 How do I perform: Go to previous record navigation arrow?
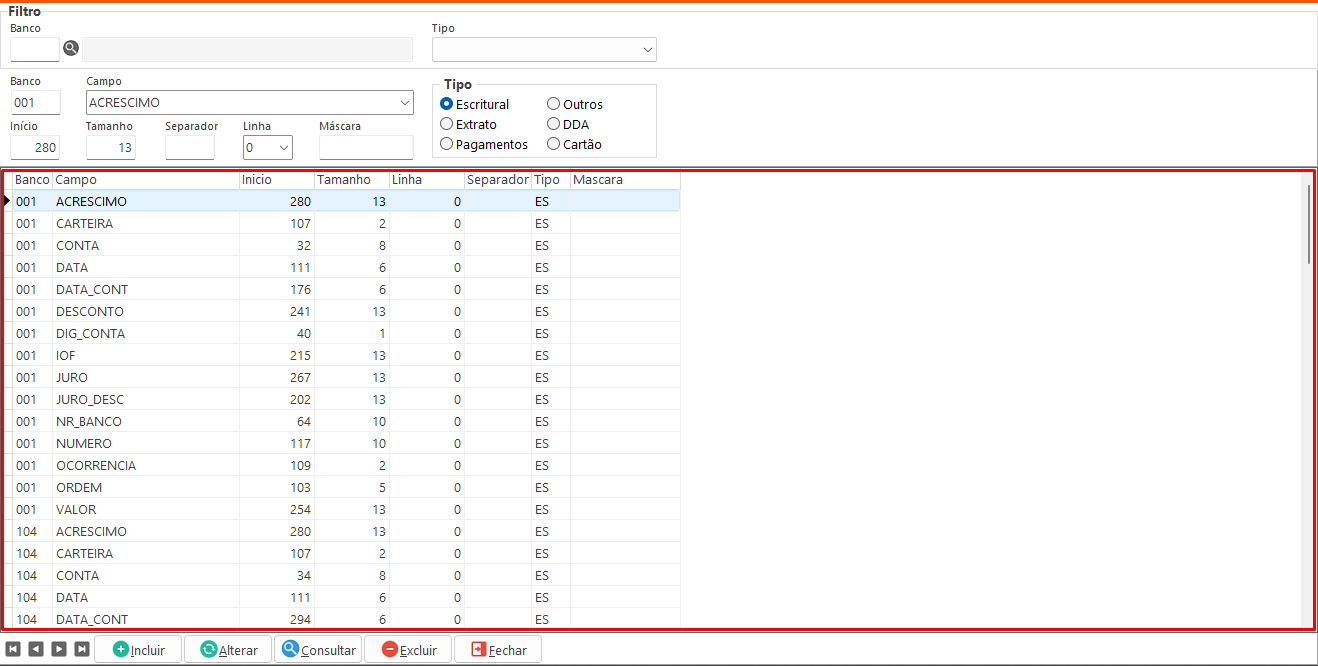click(x=36, y=649)
